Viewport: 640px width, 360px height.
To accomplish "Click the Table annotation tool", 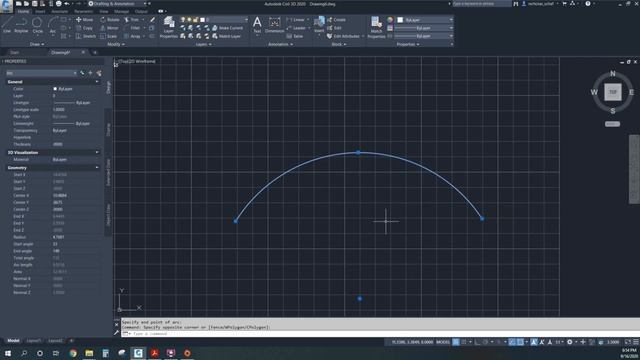I will pos(295,36).
